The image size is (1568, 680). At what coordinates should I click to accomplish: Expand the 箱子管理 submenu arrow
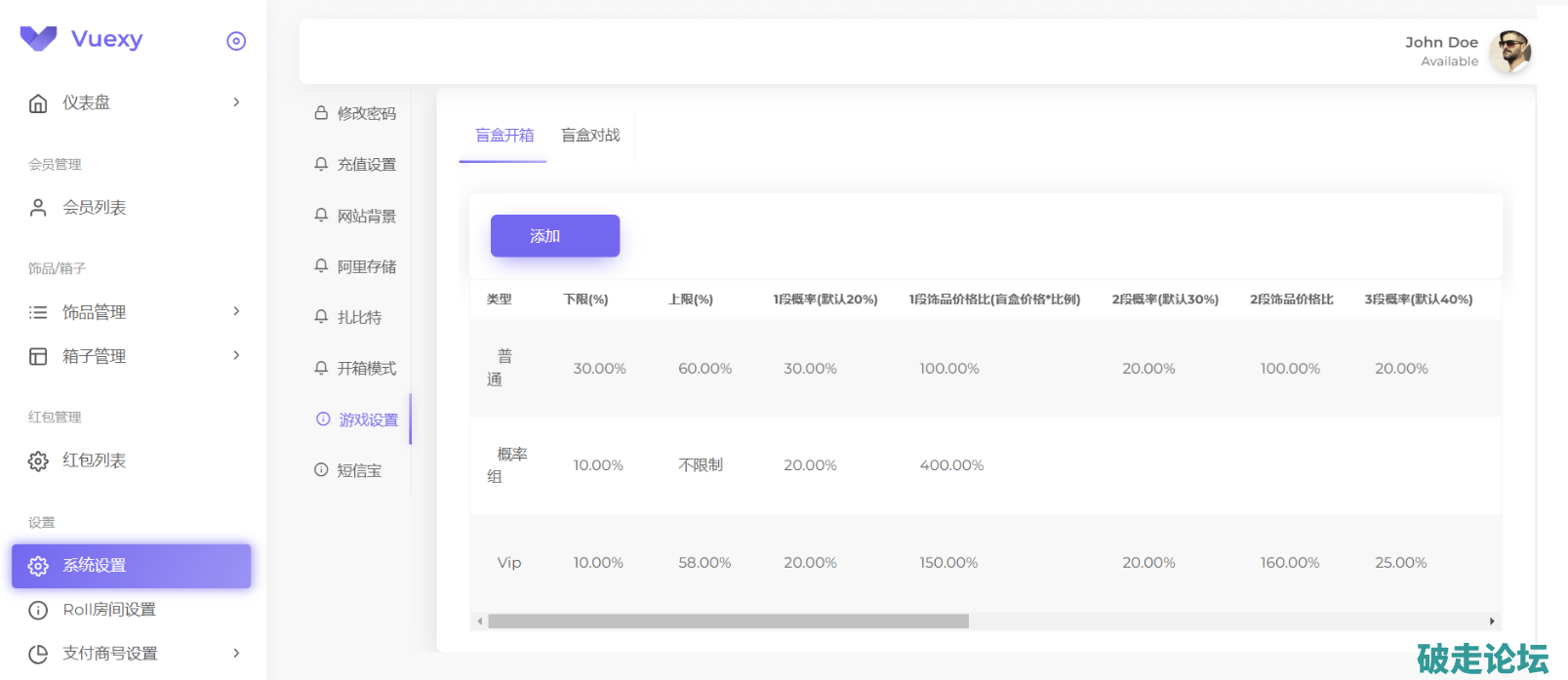click(236, 355)
